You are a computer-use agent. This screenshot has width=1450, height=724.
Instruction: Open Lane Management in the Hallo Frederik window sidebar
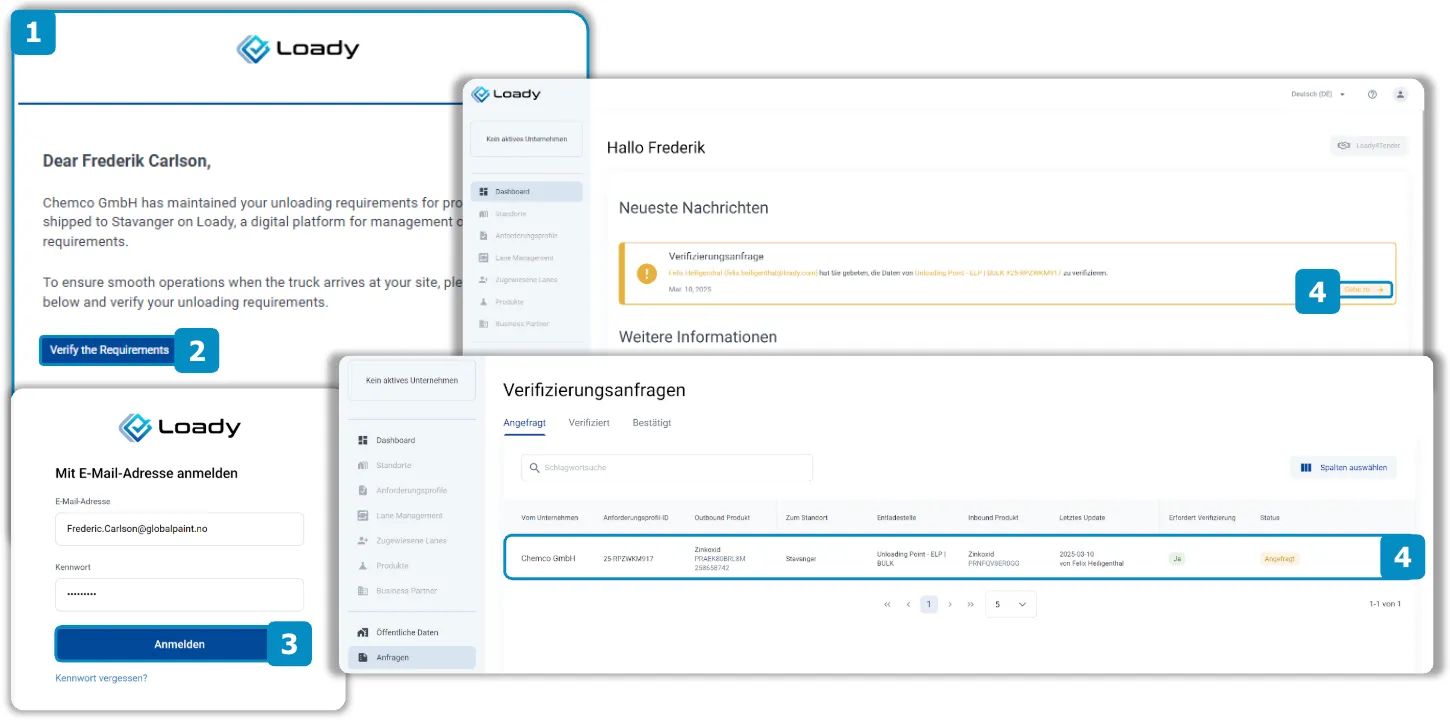point(526,258)
